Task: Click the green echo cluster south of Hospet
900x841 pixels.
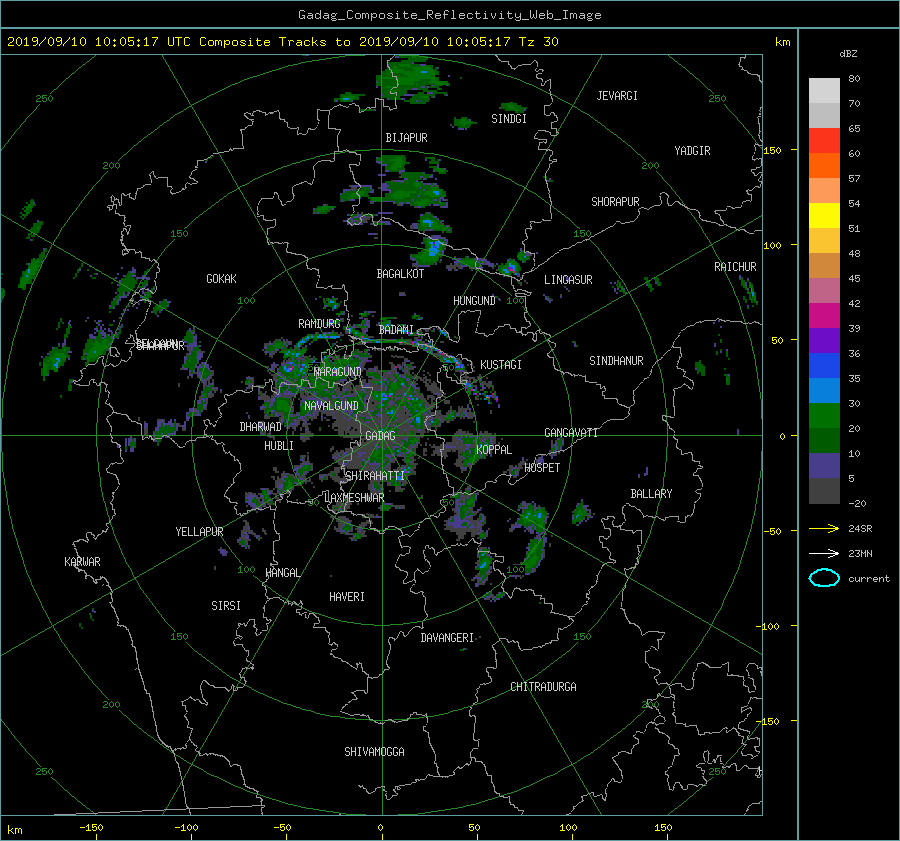Action: click(x=534, y=537)
